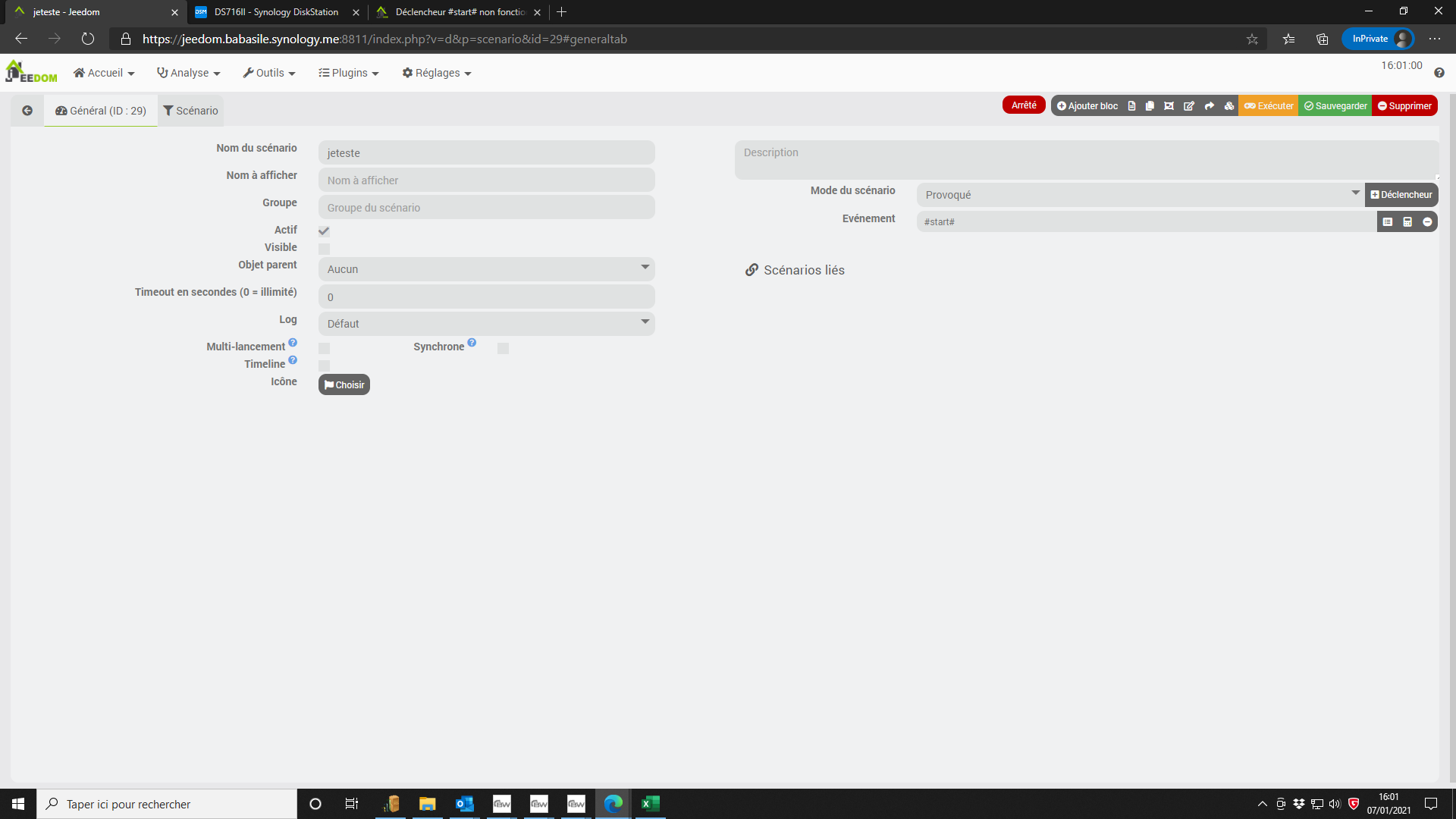The image size is (1456, 819).
Task: Click the share arrow export icon
Action: 1210,106
